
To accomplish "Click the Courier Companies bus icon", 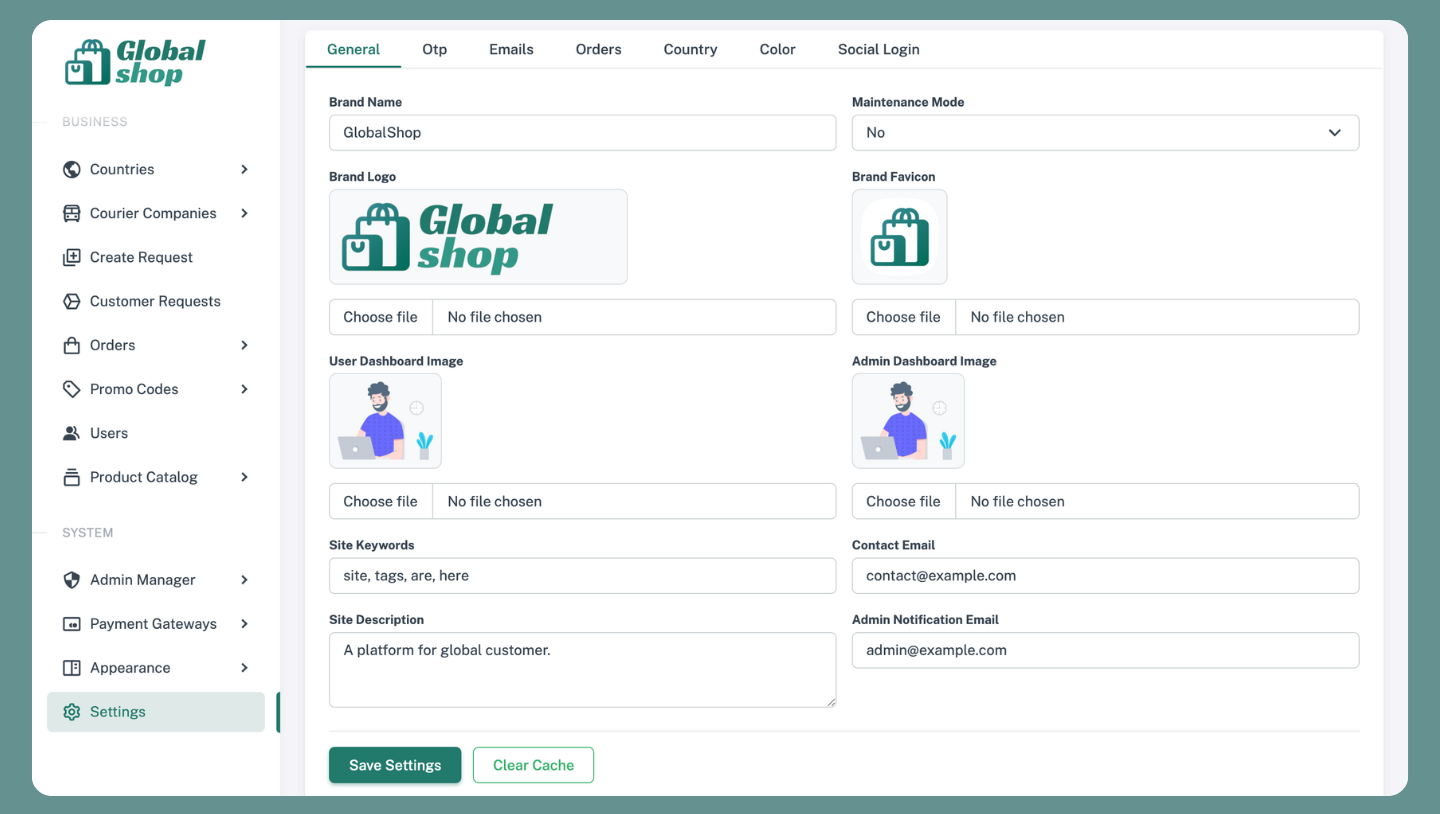I will pyautogui.click(x=72, y=213).
